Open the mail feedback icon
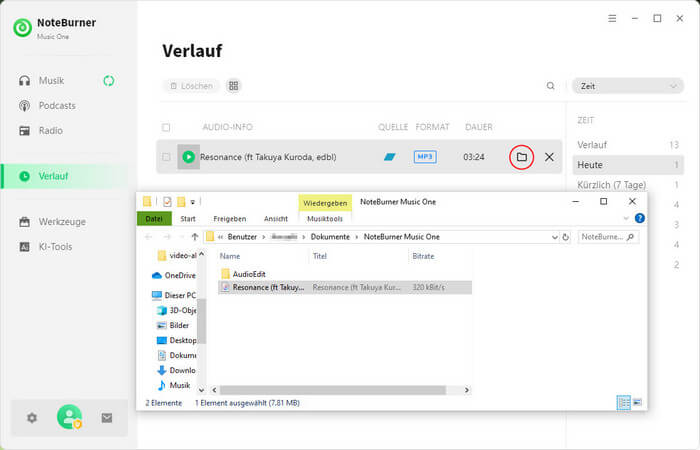 click(x=107, y=418)
